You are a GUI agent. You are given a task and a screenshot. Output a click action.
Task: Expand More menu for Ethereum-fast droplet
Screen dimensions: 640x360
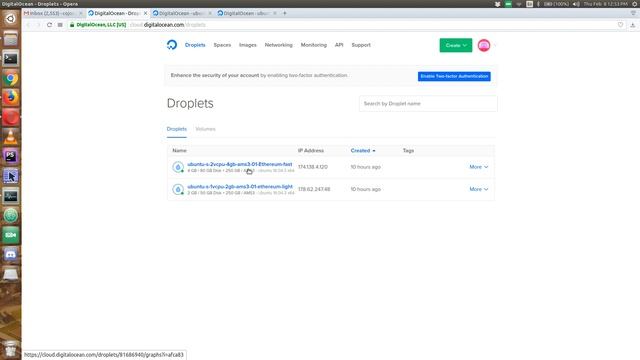click(x=478, y=167)
